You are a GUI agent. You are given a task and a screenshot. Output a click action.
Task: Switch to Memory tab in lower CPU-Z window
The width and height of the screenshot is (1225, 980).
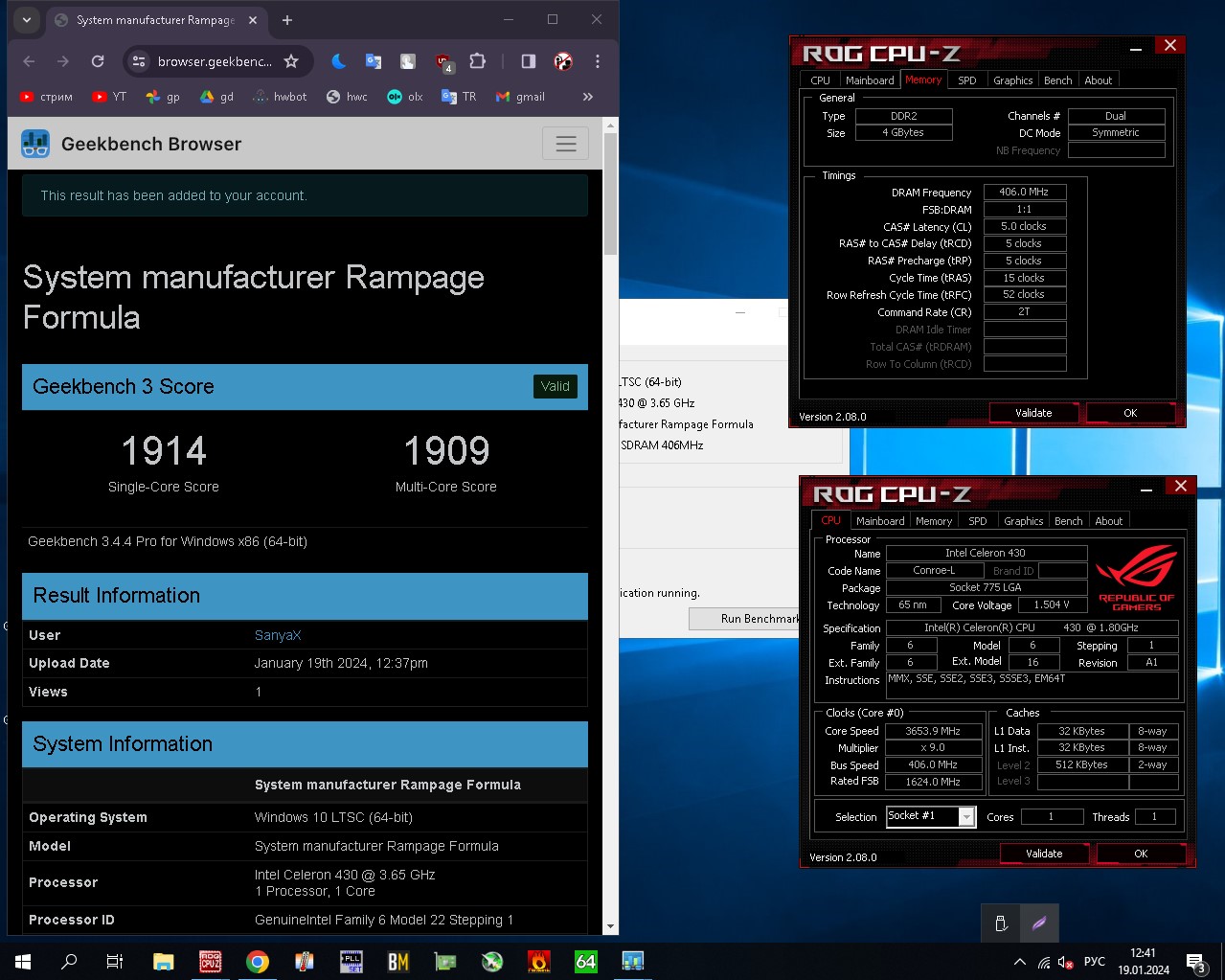(x=934, y=521)
